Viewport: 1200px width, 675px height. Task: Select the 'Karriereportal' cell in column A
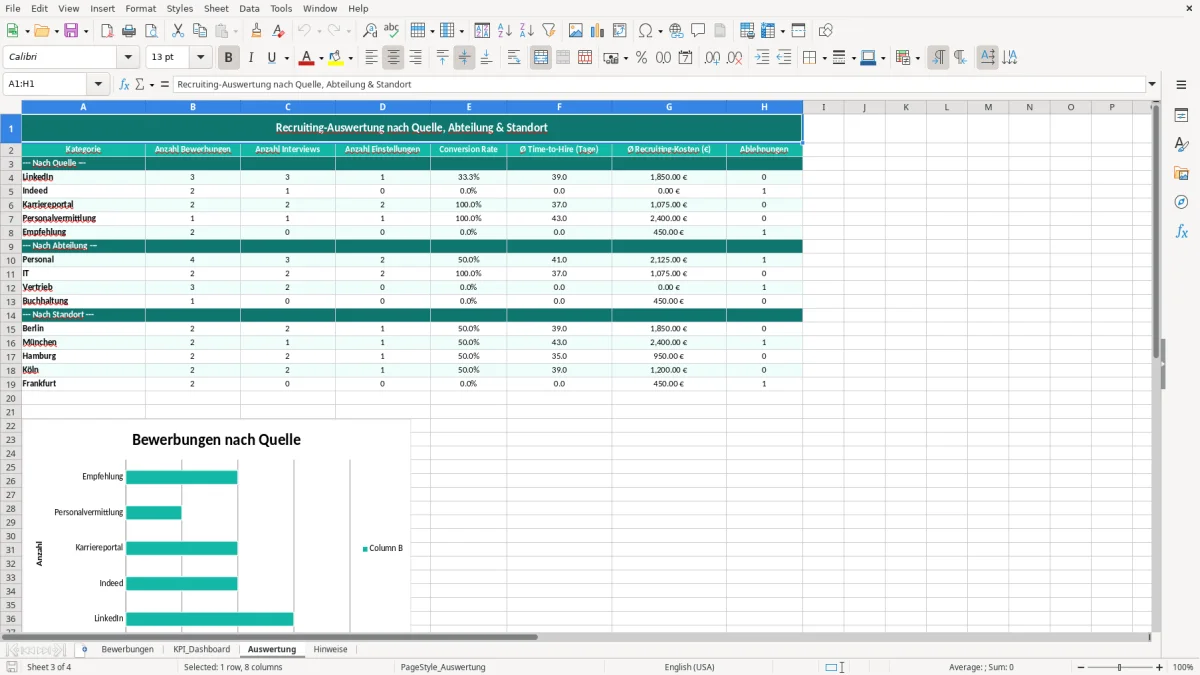[x=84, y=205]
